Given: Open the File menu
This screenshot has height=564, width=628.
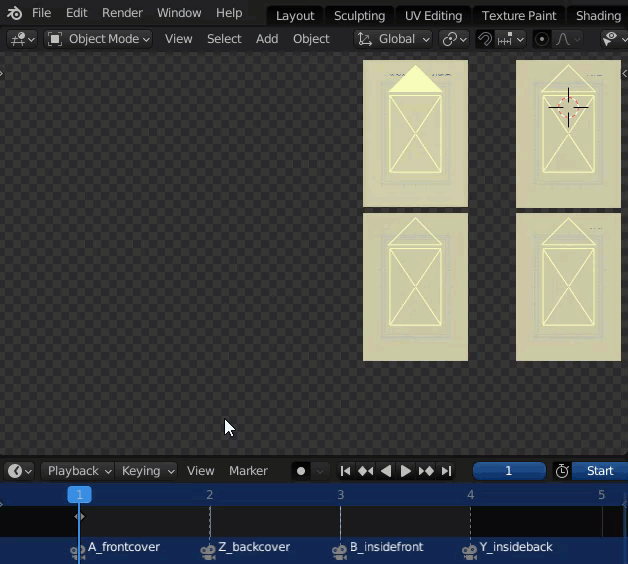Looking at the screenshot, I should pyautogui.click(x=41, y=13).
